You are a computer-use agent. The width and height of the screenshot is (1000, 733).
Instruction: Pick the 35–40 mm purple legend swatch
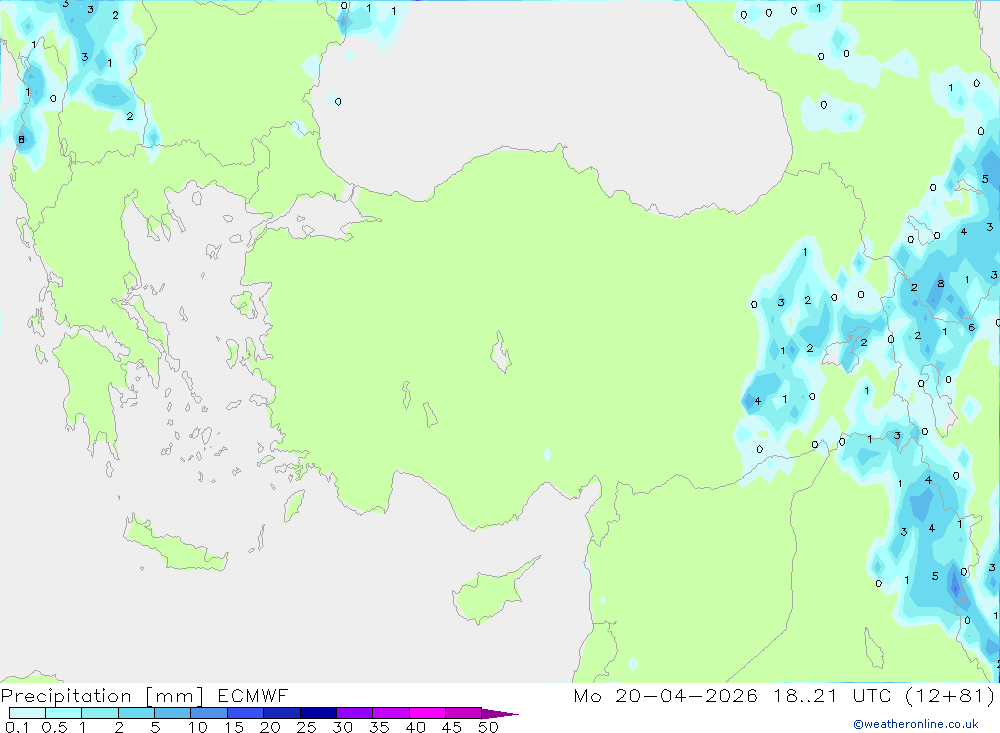tap(390, 713)
